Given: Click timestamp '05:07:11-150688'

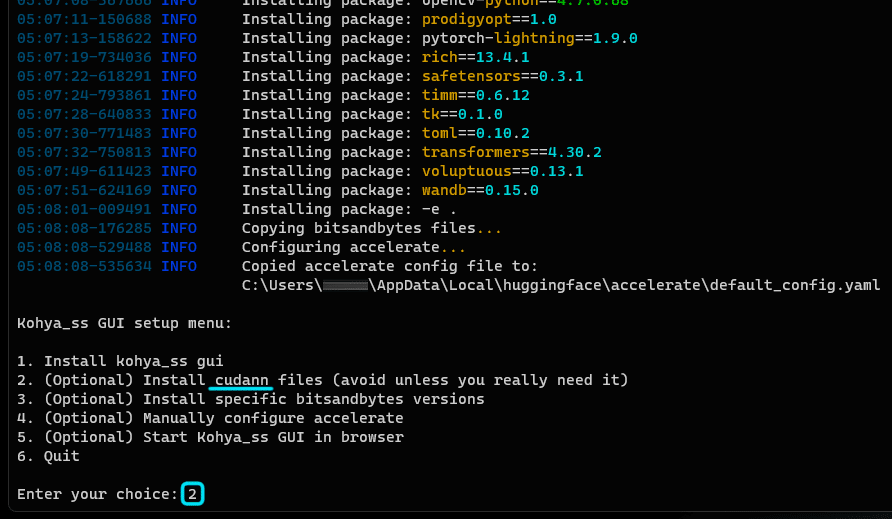Looking at the screenshot, I should pos(84,19).
